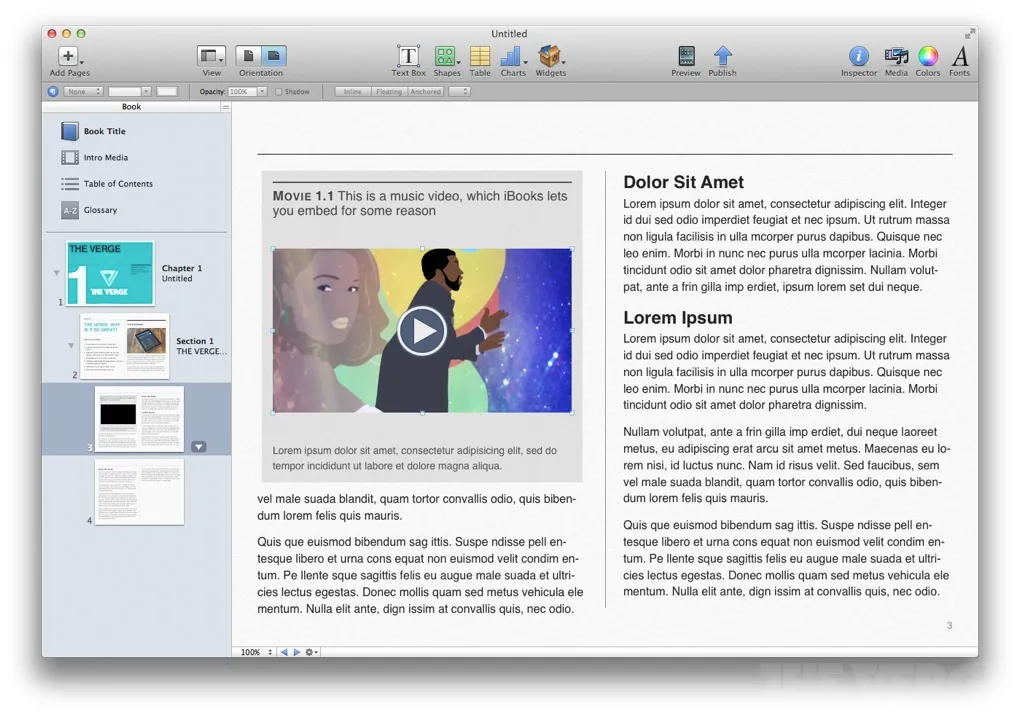The image size is (1020, 715).
Task: Click the Lorem Ipsum heading
Action: pos(677,317)
